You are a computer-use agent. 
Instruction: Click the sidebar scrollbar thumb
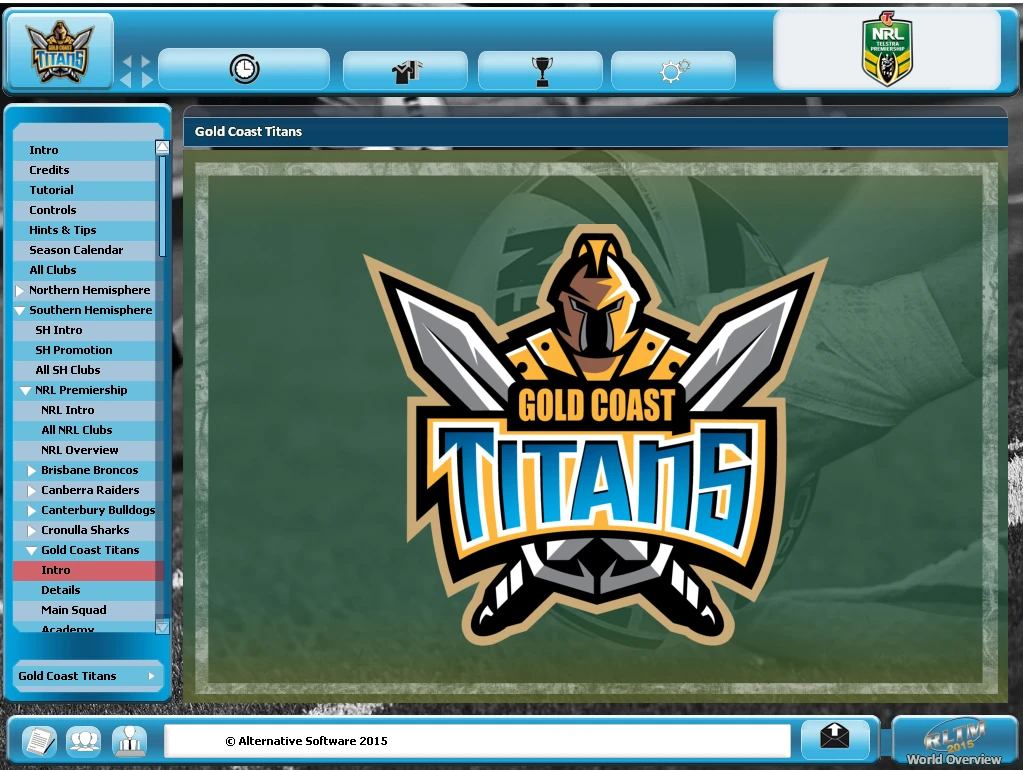tap(162, 206)
